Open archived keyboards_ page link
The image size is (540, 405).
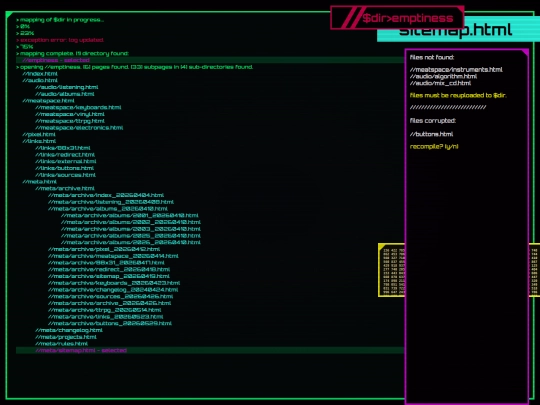coord(114,283)
